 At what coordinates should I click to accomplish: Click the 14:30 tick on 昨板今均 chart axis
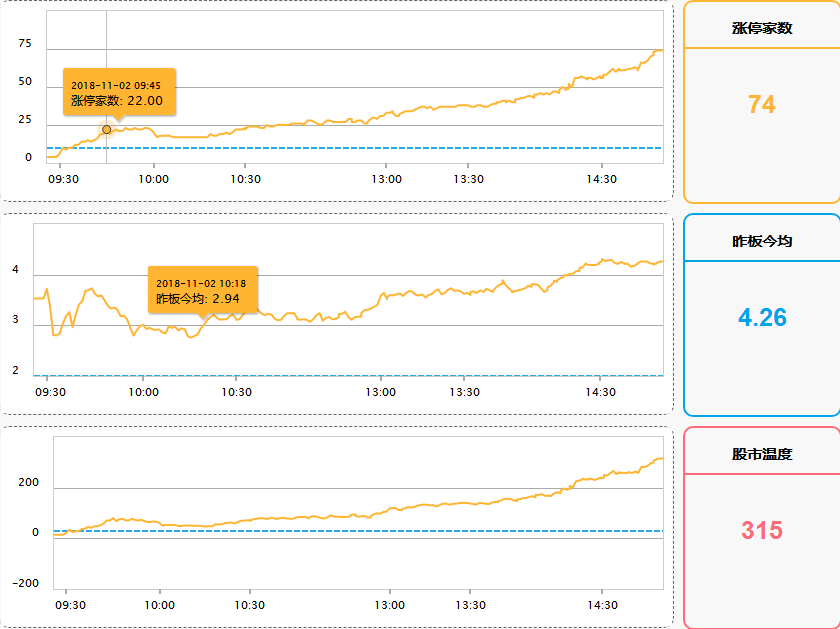tap(600, 392)
